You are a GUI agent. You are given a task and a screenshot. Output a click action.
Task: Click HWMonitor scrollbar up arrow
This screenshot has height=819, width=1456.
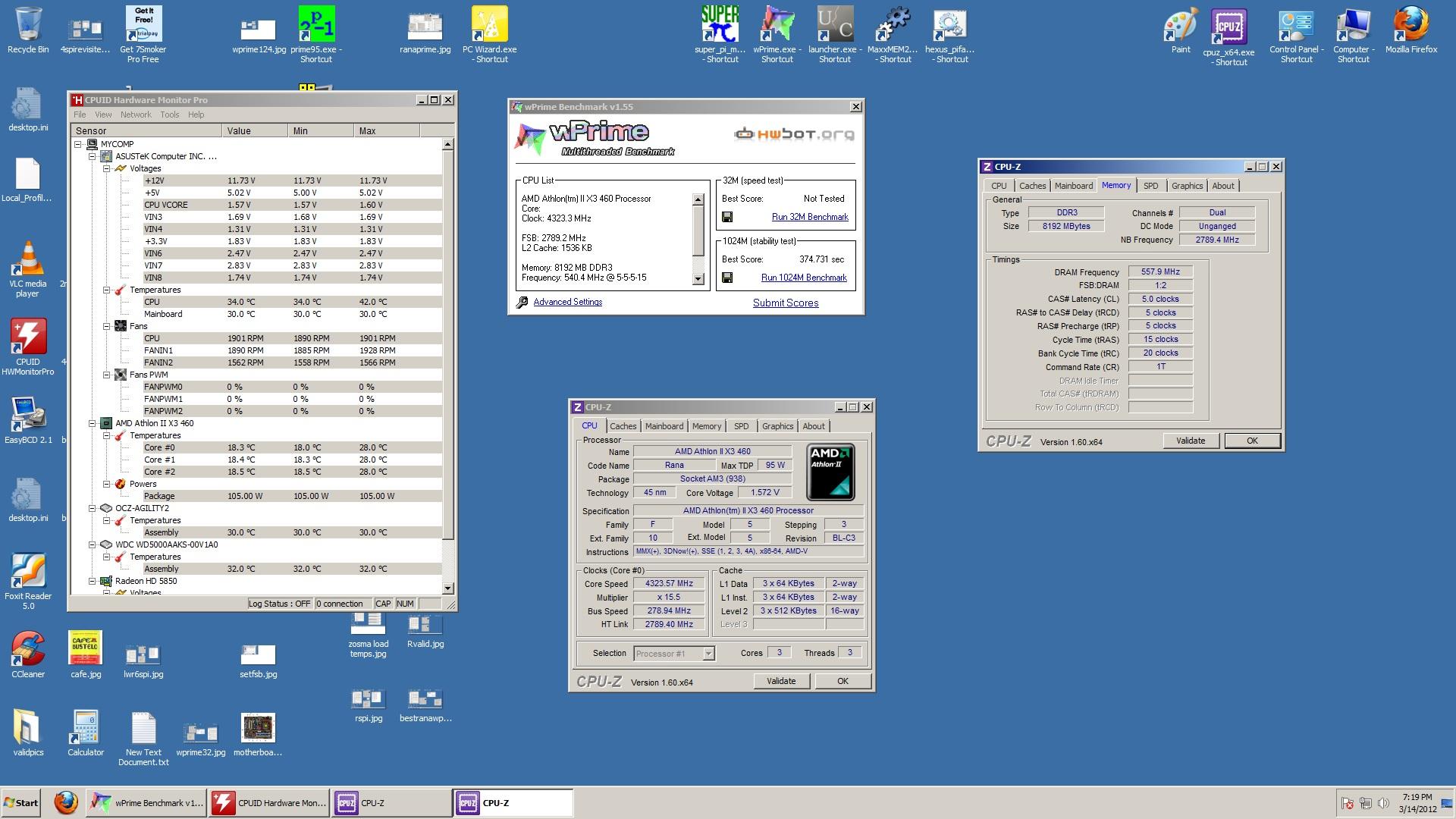(447, 144)
